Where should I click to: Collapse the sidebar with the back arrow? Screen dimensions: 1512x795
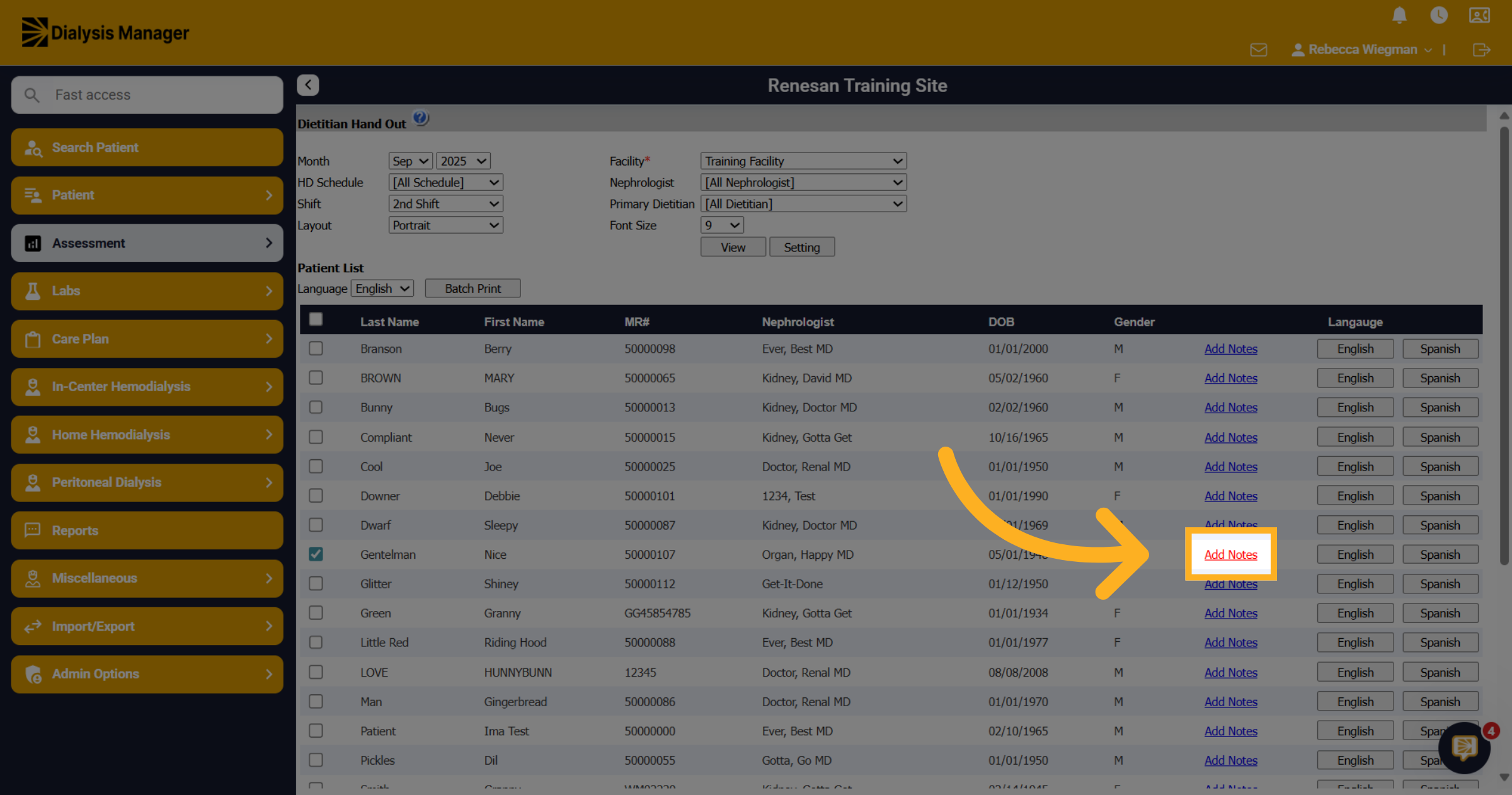click(x=308, y=85)
